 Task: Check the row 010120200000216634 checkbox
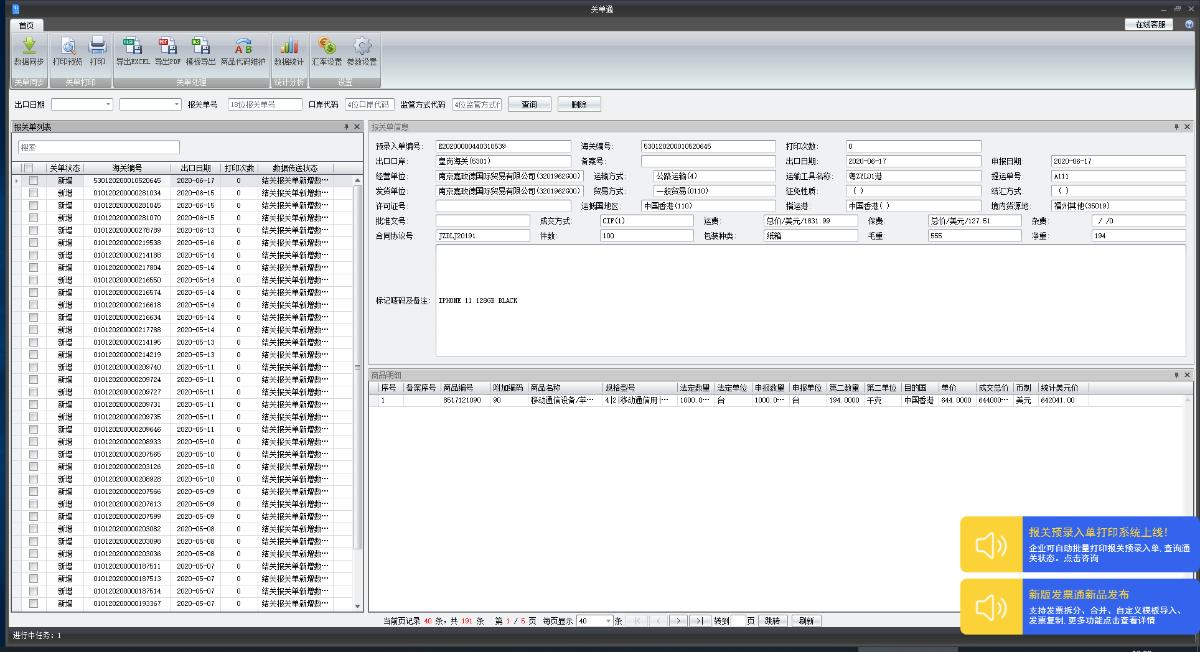pyautogui.click(x=33, y=317)
